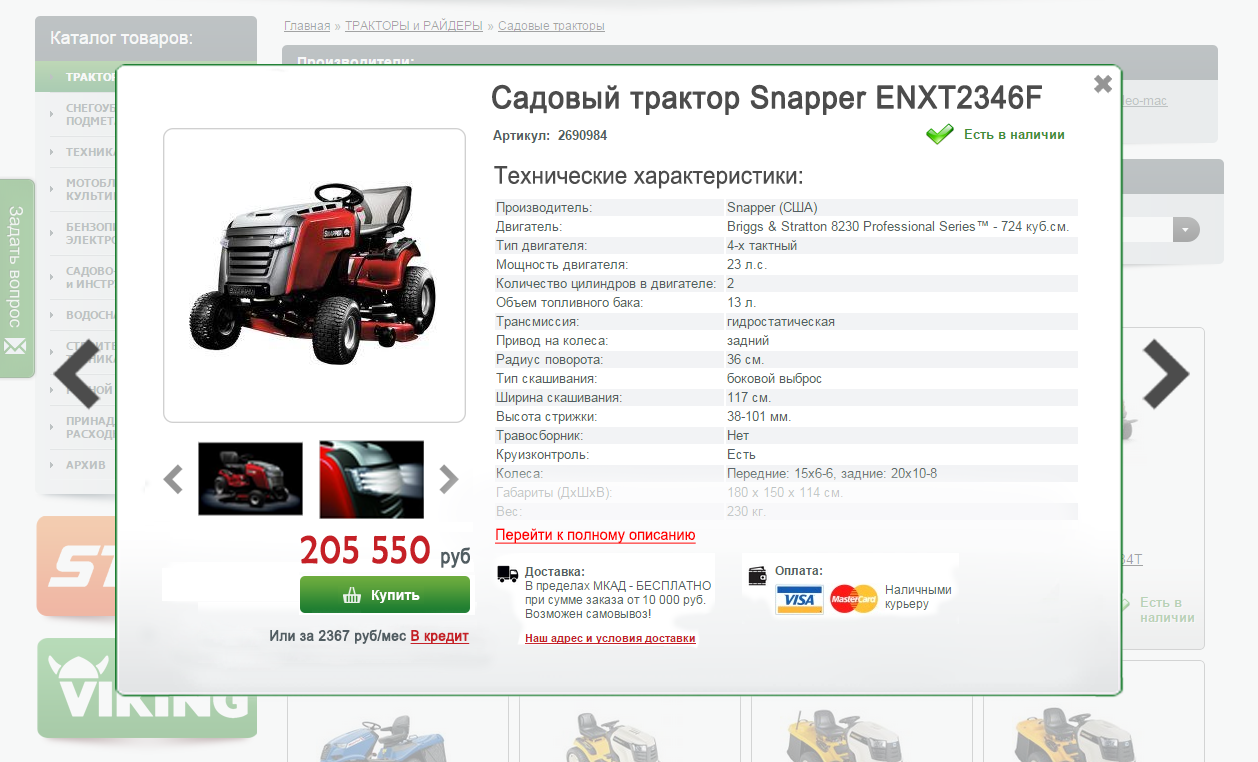Click the боковой выброс mowing type value
This screenshot has width=1258, height=762.
(x=775, y=379)
